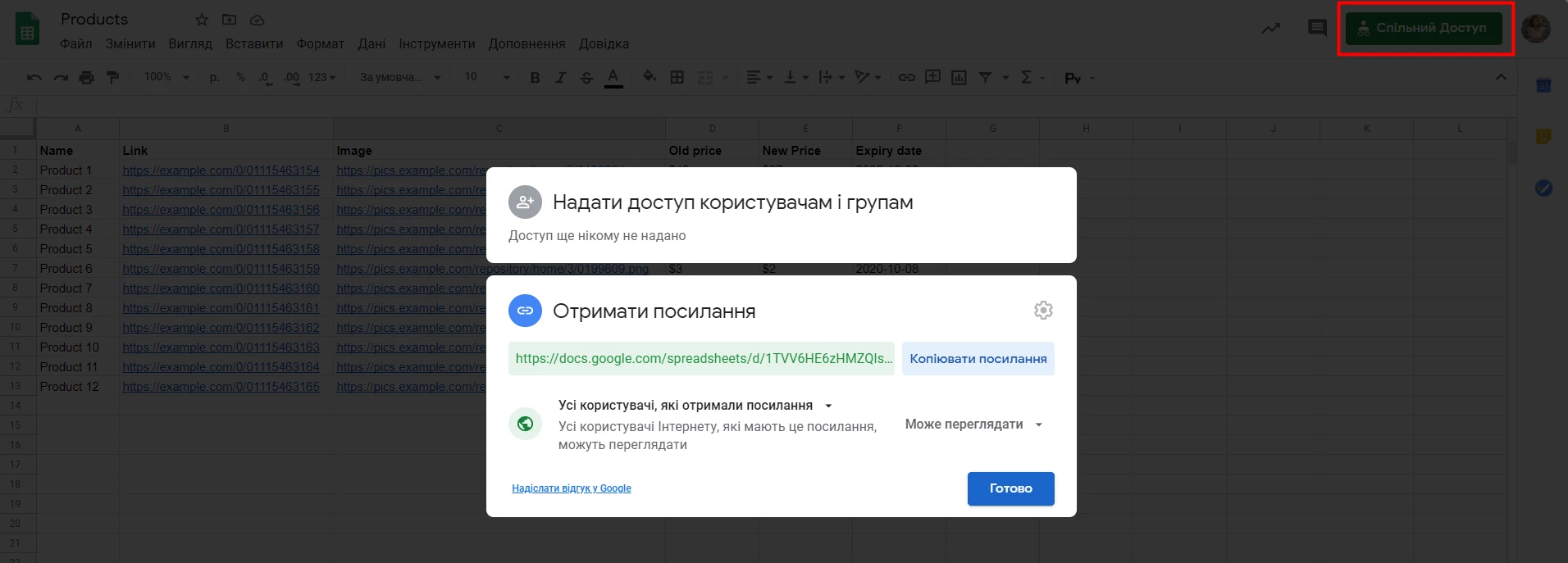Click the Insert comment icon in toolbar
1568x563 pixels.
(x=932, y=77)
